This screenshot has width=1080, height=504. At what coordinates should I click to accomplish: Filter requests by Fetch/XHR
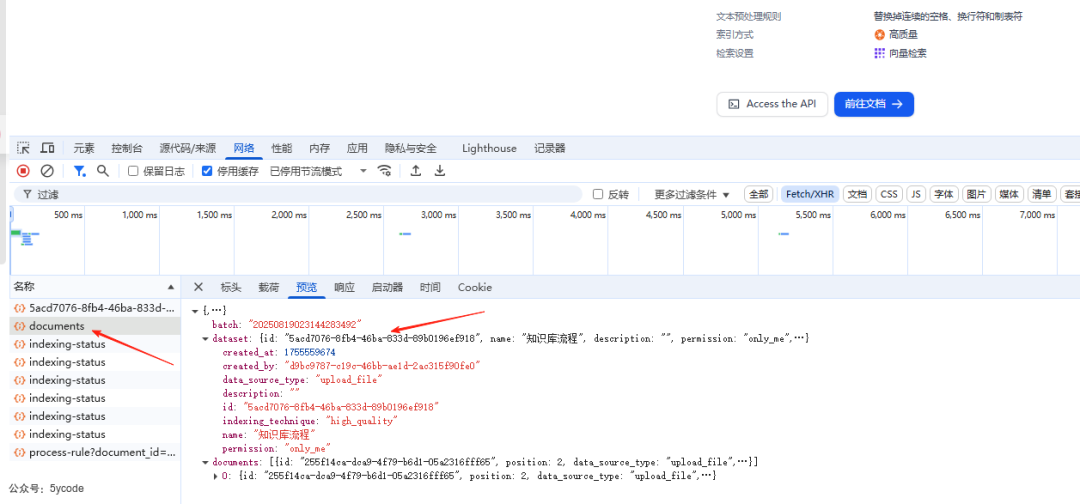coord(810,194)
